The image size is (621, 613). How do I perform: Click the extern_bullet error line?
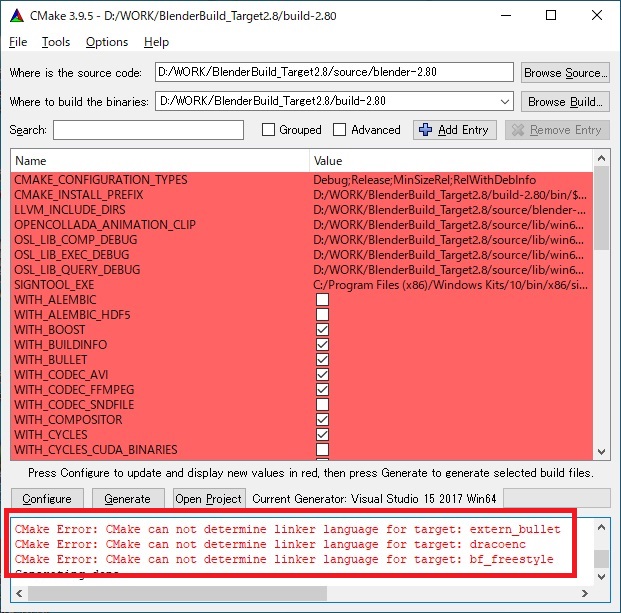pos(288,529)
